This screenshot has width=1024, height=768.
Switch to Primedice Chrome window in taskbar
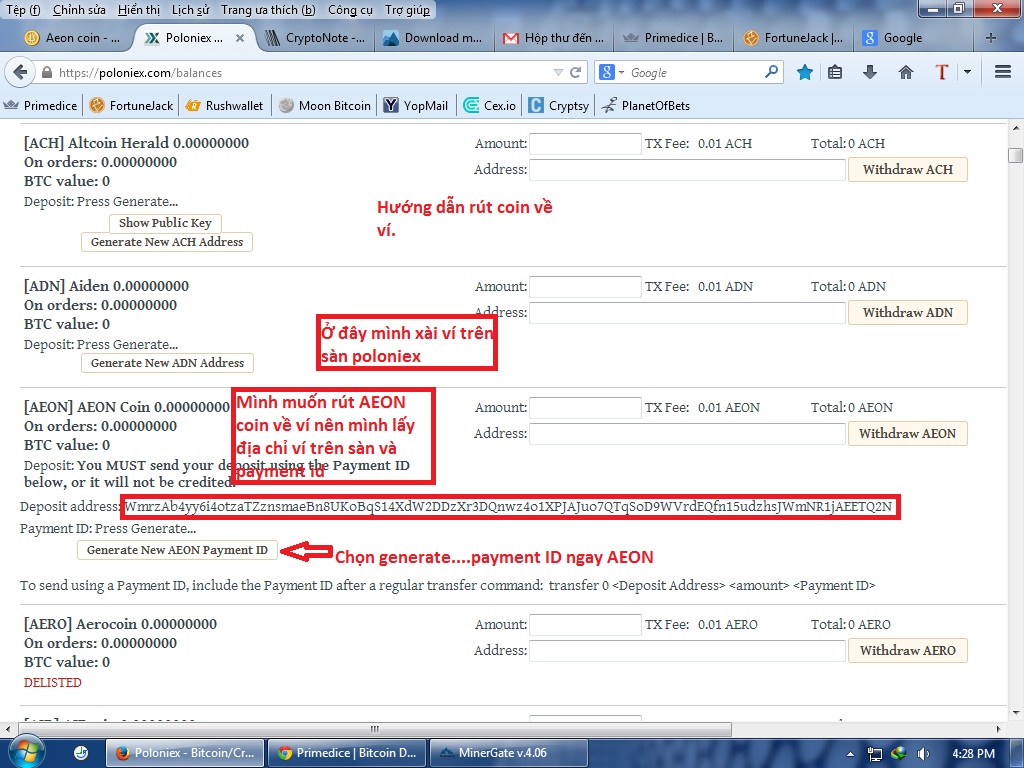tap(347, 753)
